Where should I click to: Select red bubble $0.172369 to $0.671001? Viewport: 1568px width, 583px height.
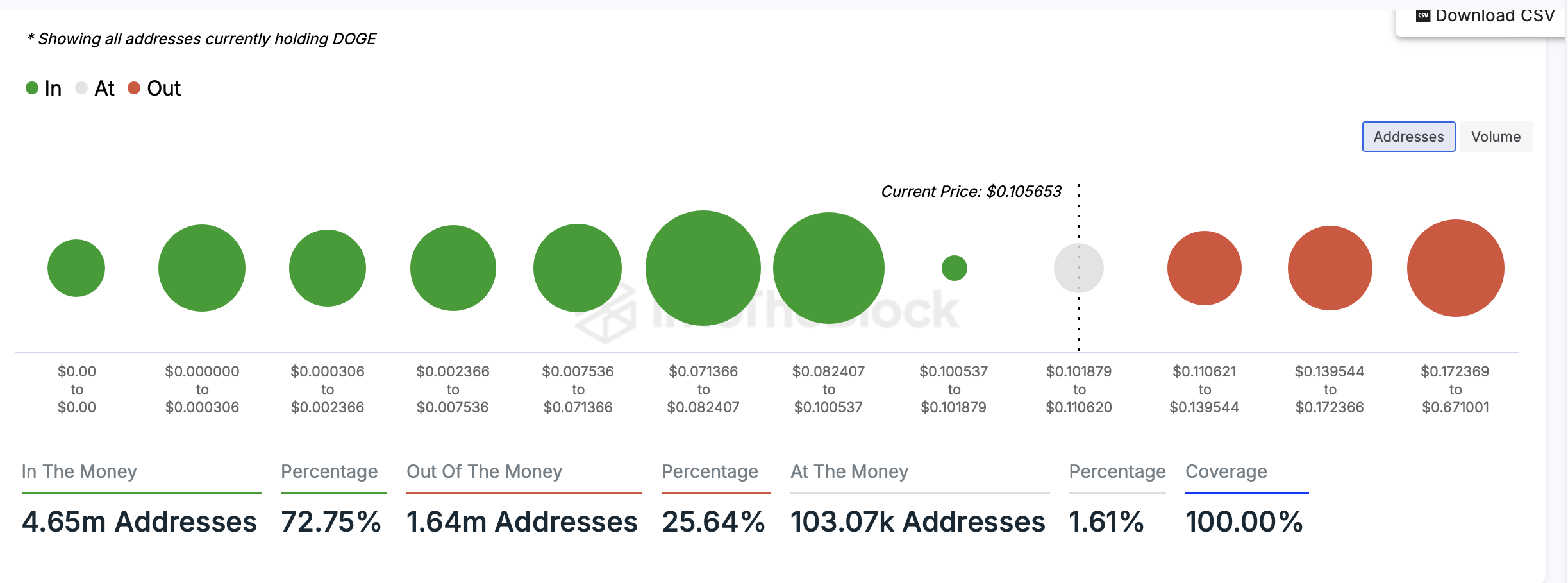click(1456, 268)
